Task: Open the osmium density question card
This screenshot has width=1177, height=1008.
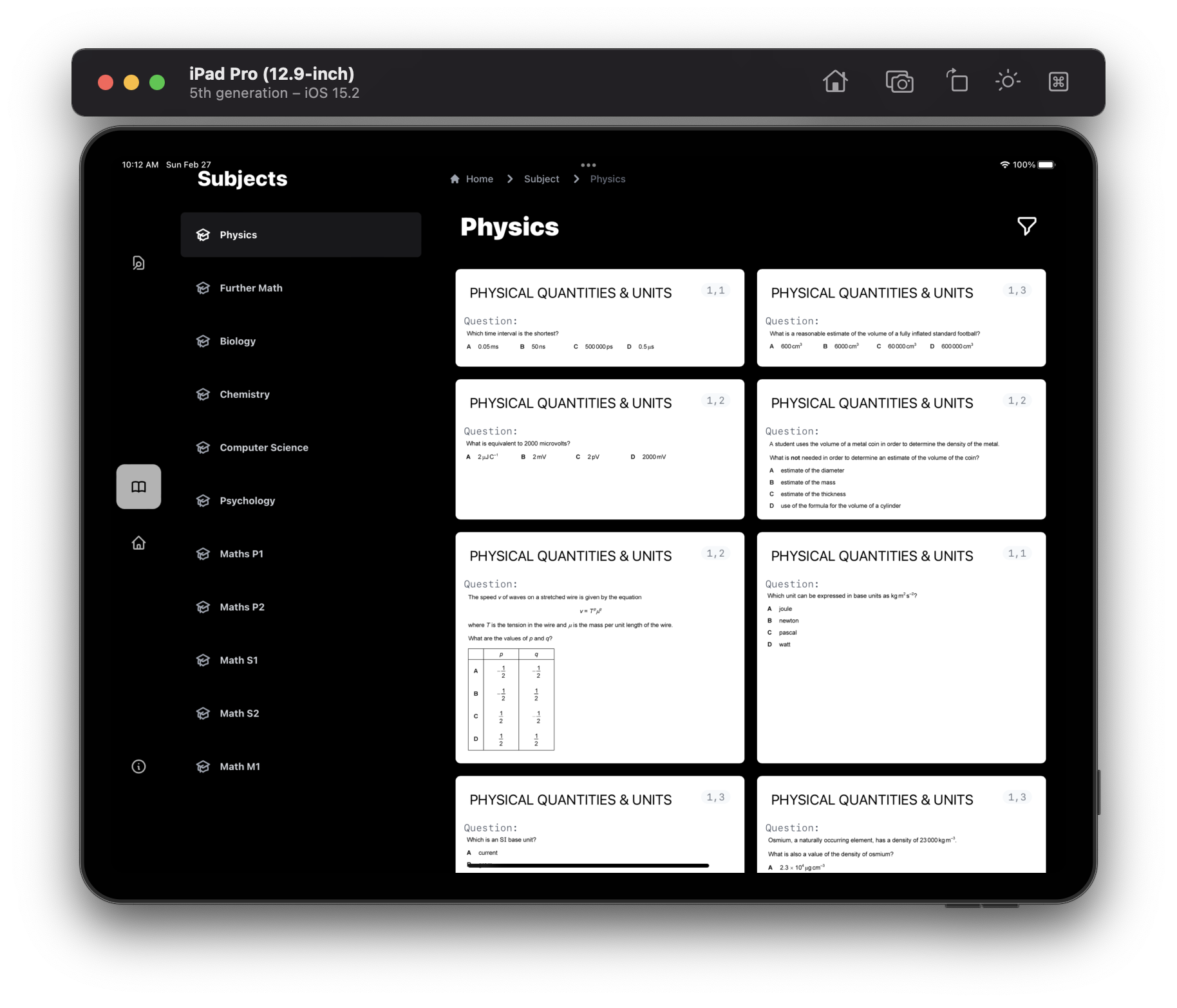Action: [901, 825]
